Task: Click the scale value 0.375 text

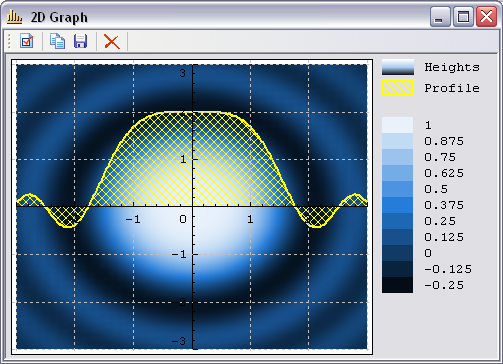Action: point(444,205)
